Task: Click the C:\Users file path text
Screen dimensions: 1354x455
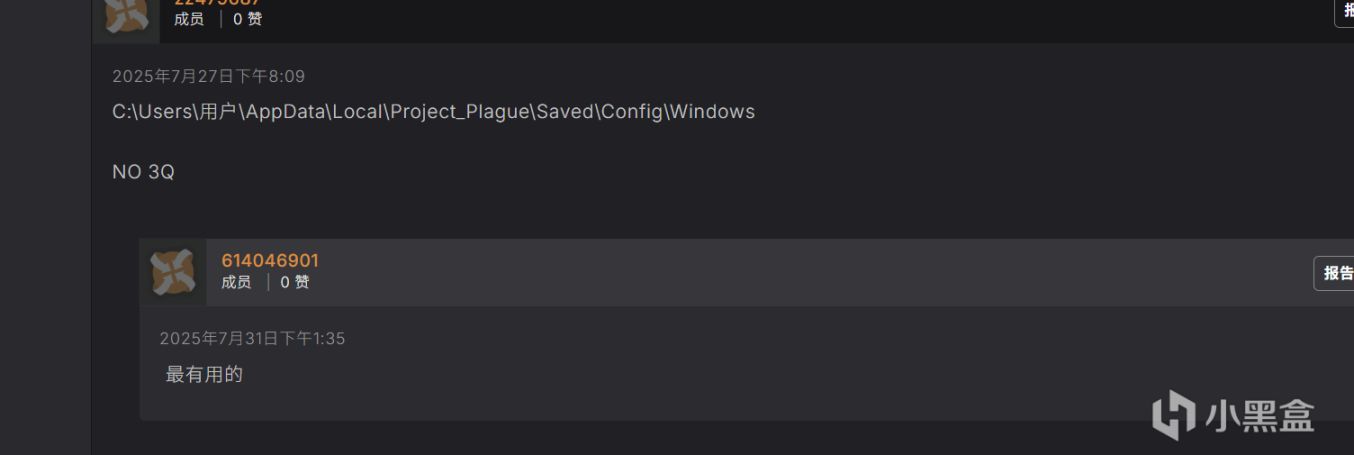Action: (433, 112)
